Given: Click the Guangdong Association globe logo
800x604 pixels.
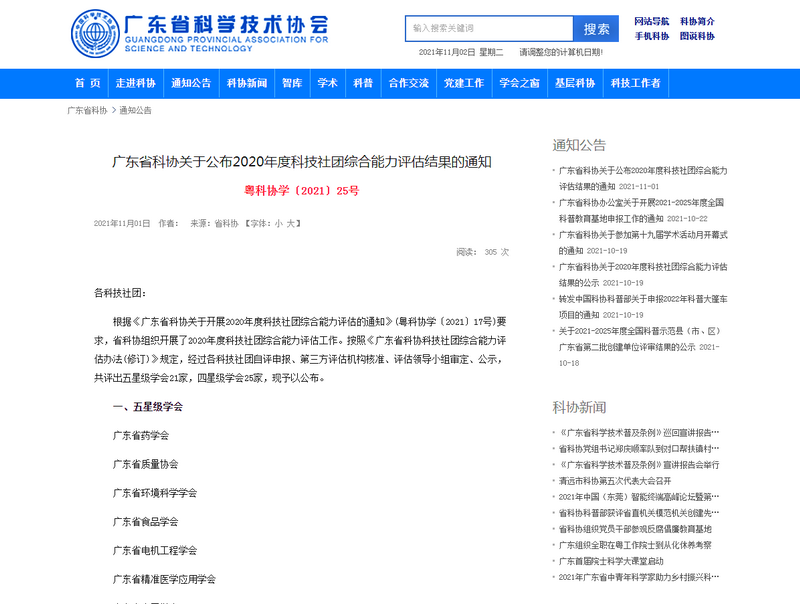Looking at the screenshot, I should click(93, 33).
